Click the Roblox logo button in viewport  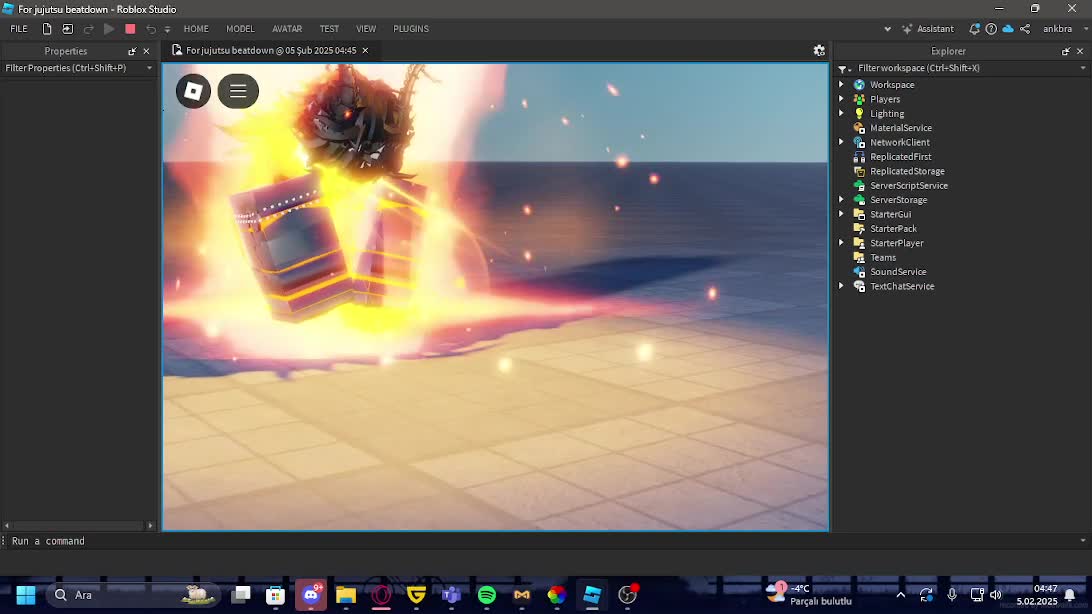pyautogui.click(x=193, y=91)
